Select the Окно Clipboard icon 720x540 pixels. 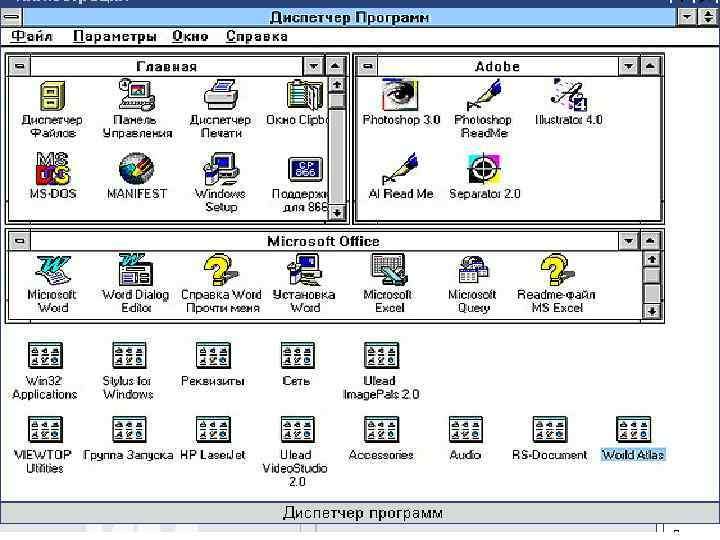tap(305, 96)
